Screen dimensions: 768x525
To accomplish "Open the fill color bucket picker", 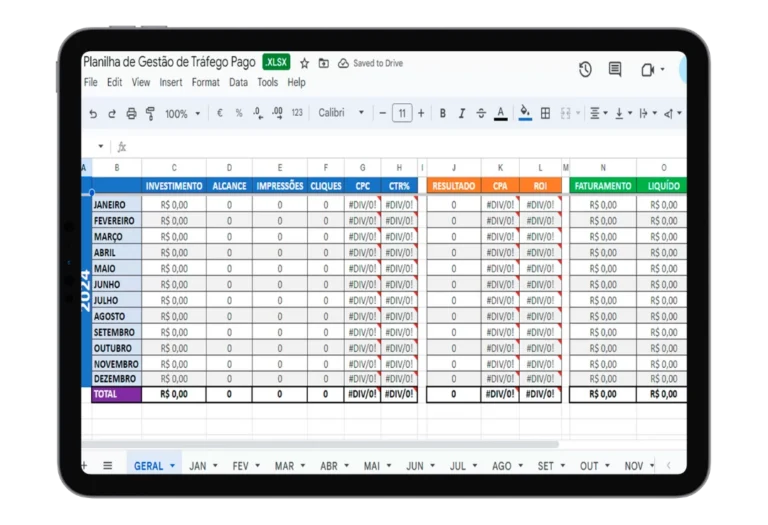I will (525, 113).
